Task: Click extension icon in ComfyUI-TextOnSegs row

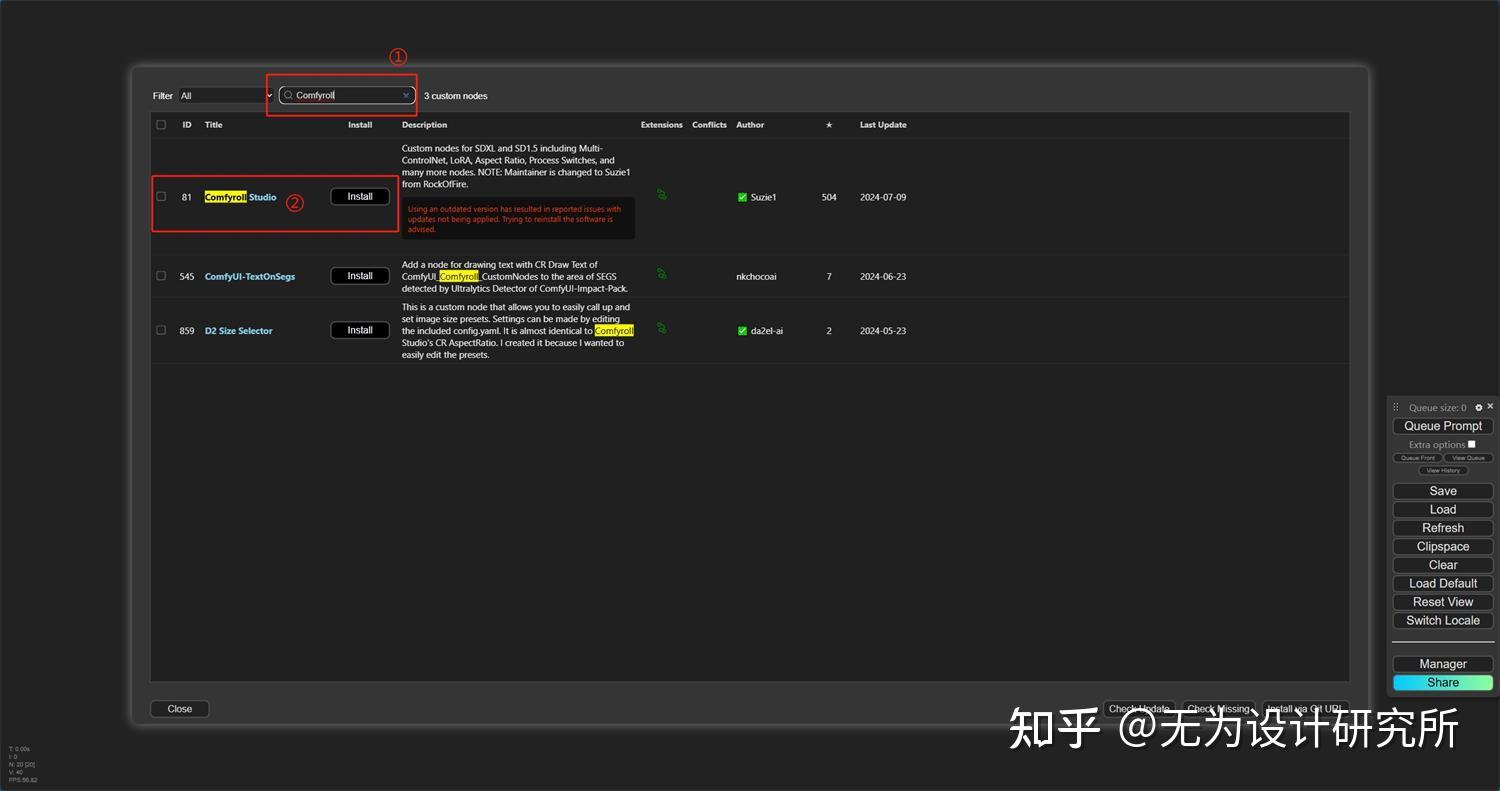Action: click(x=661, y=275)
